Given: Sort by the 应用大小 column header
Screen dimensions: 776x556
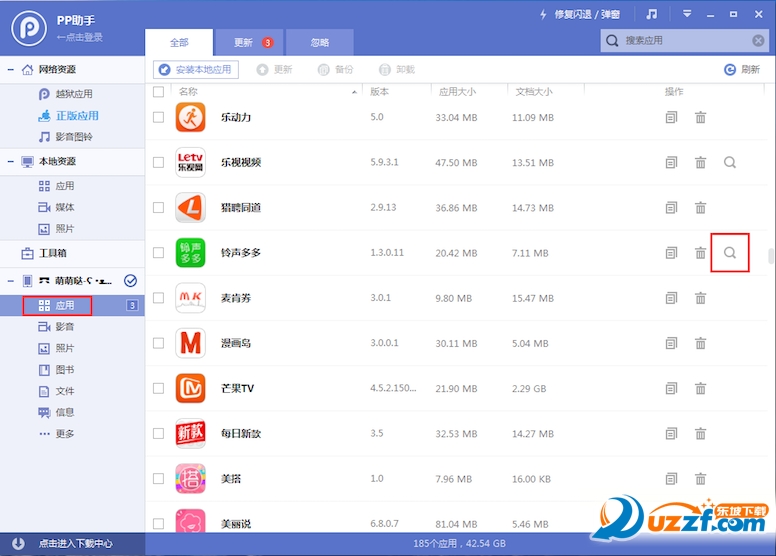Looking at the screenshot, I should tap(457, 92).
